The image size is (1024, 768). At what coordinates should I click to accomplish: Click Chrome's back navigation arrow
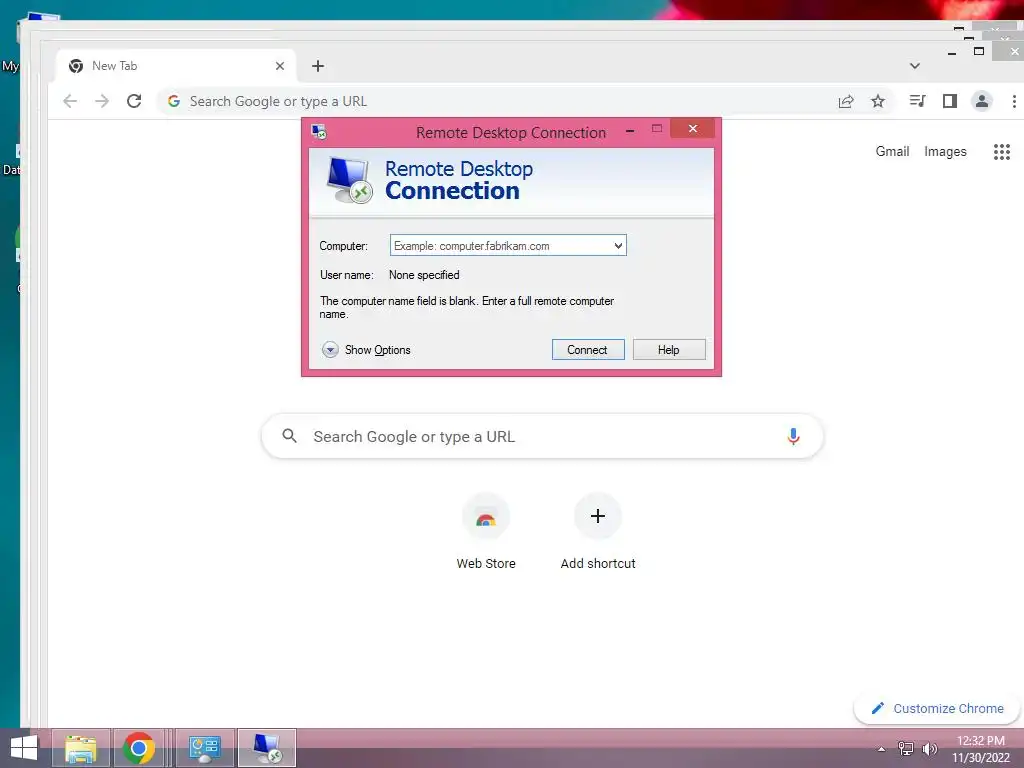70,101
